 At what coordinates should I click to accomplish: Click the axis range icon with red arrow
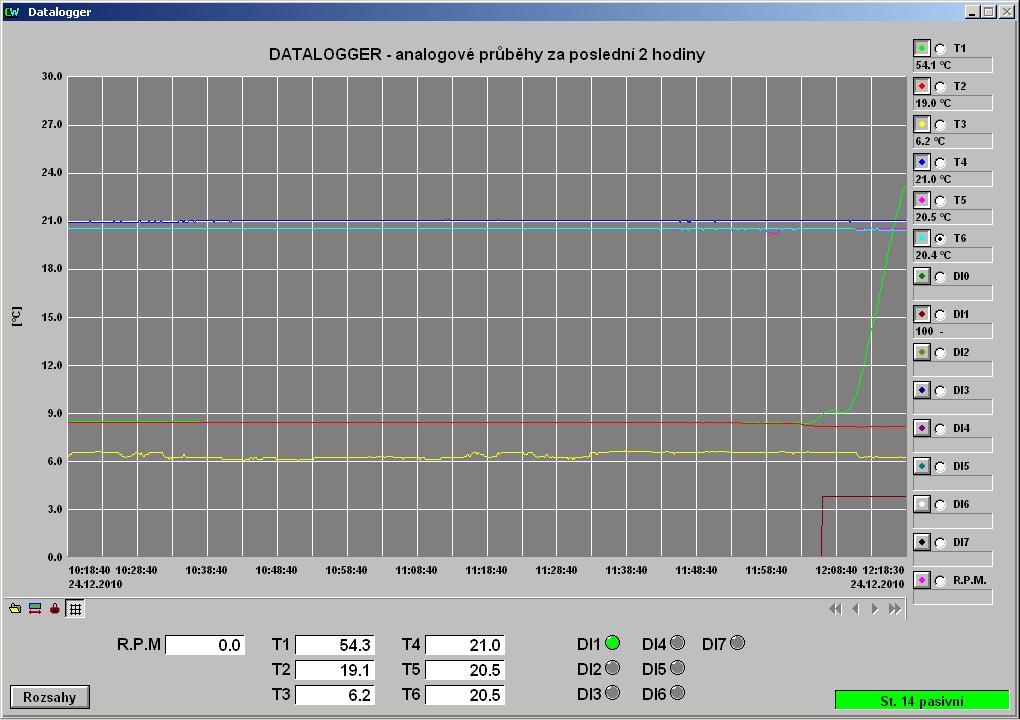coord(35,608)
